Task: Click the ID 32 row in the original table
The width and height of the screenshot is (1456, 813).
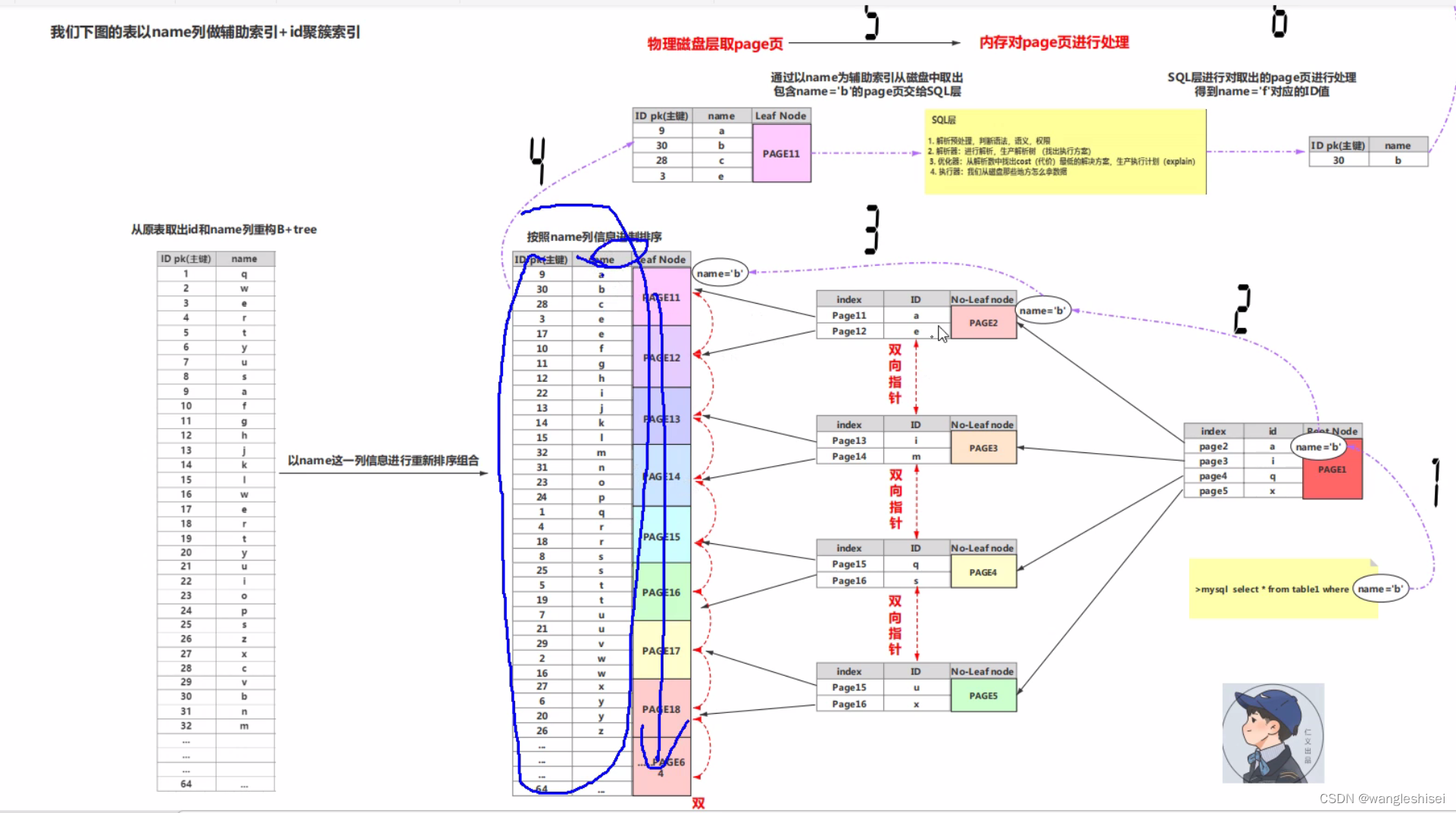Action: point(216,726)
